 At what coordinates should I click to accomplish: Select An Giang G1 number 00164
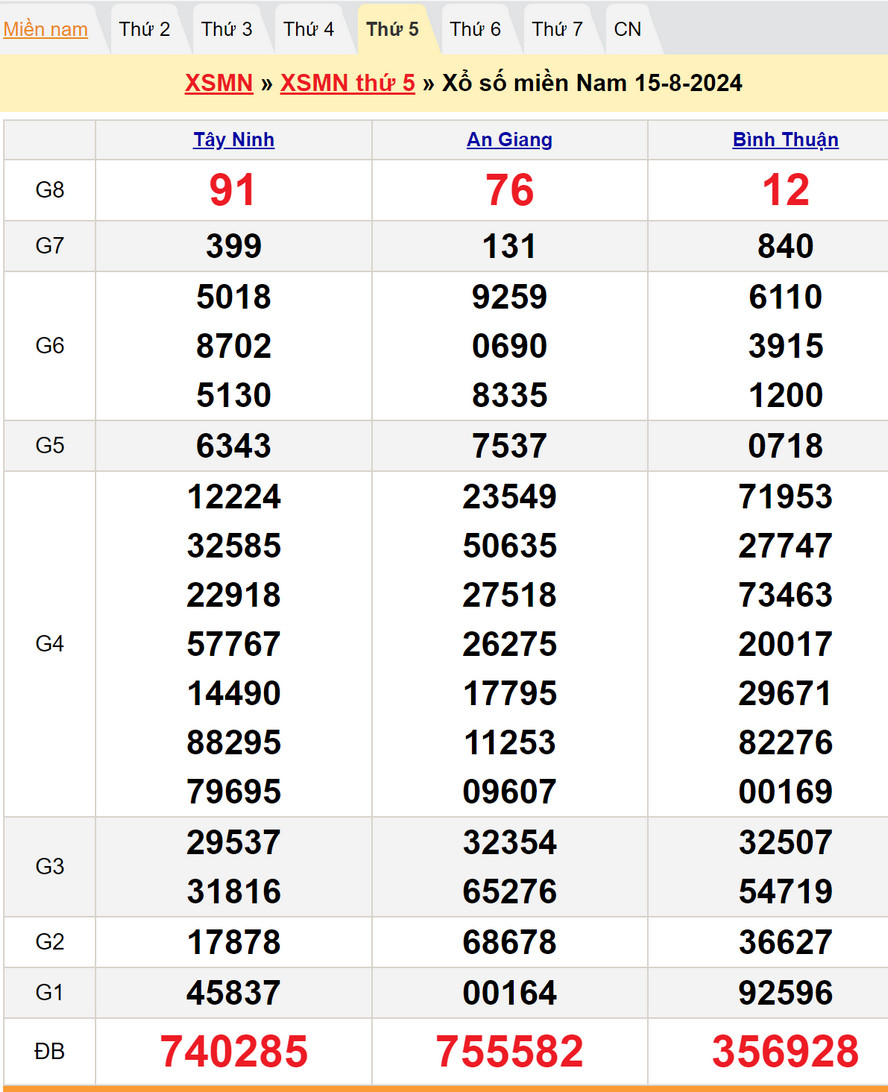point(510,993)
